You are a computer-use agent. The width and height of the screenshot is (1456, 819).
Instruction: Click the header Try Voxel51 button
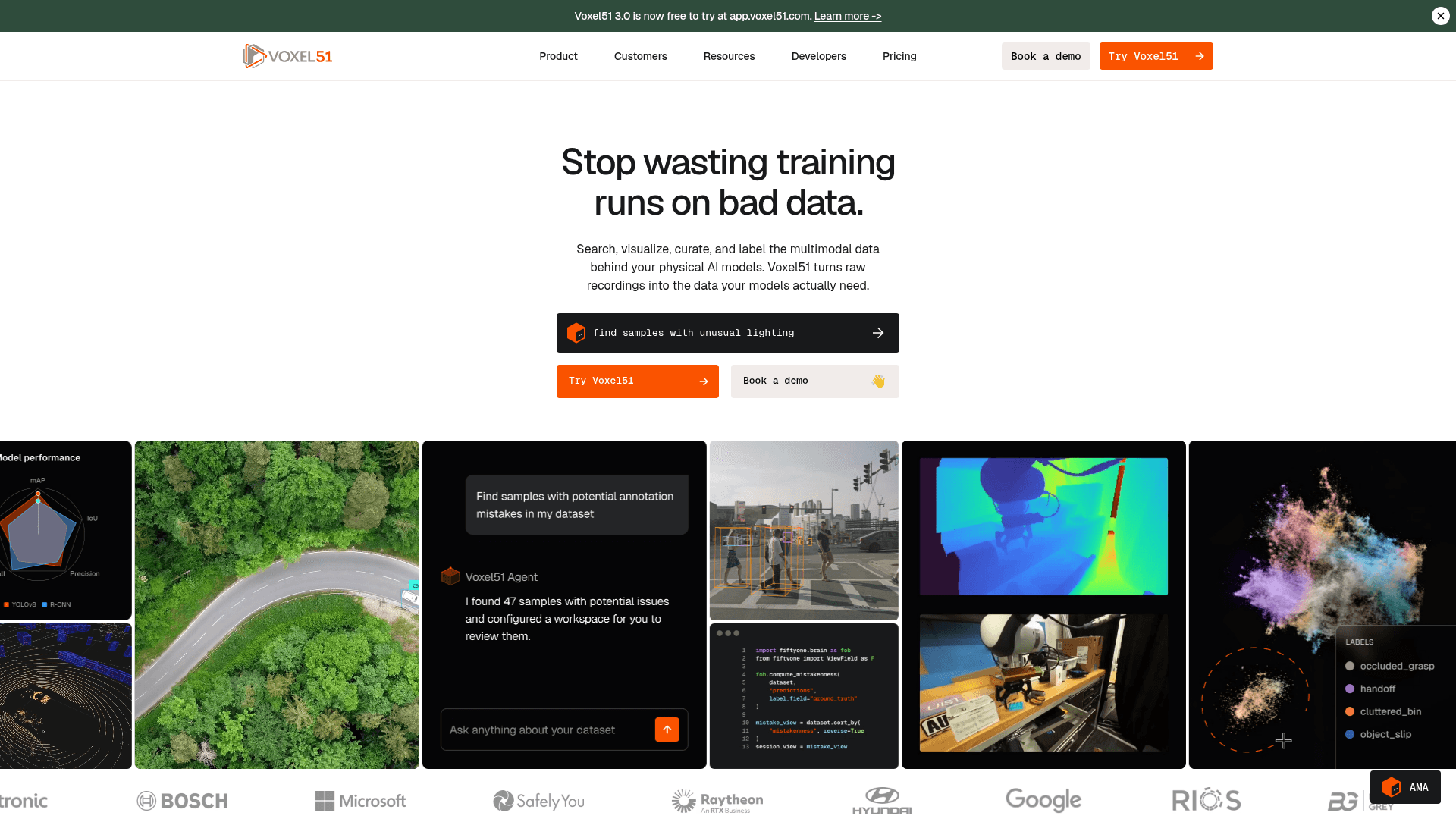point(1156,56)
